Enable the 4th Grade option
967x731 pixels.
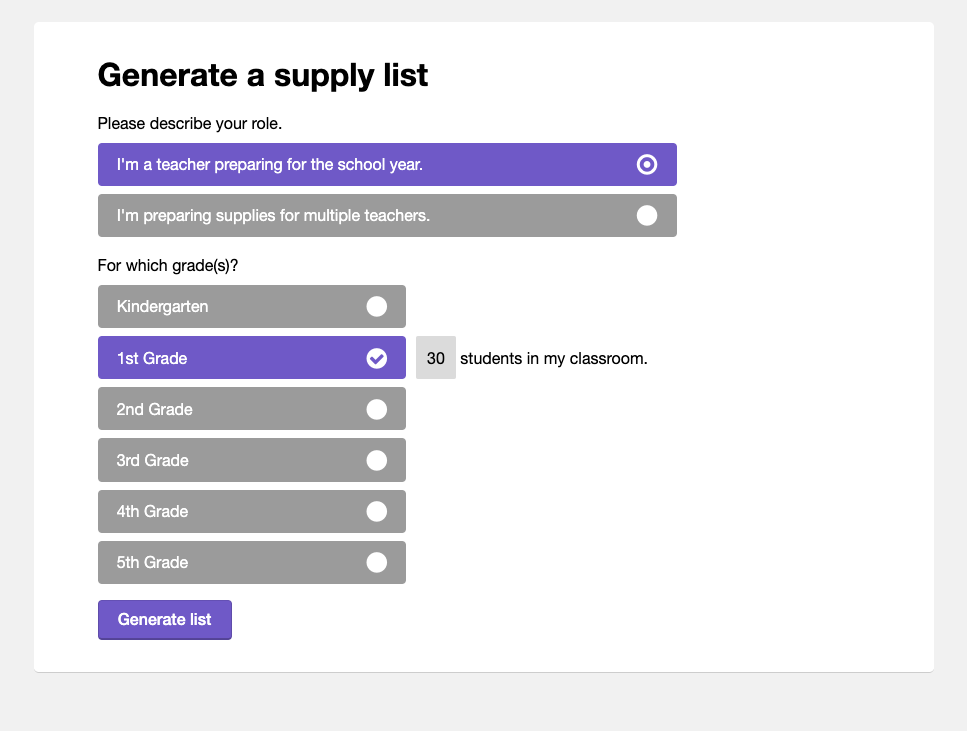pyautogui.click(x=252, y=511)
